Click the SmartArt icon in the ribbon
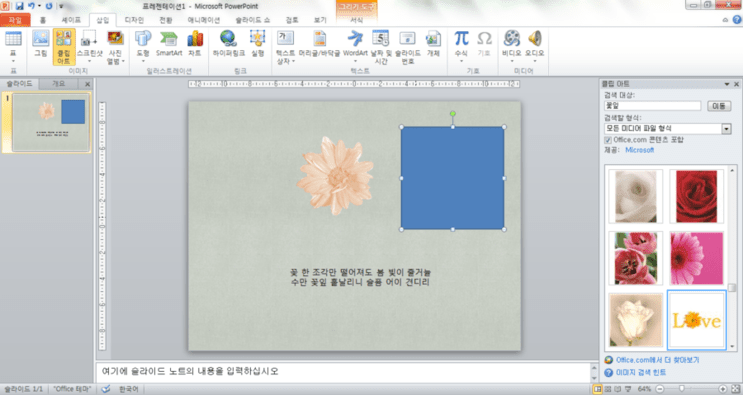Screen dimensions: 743x395 169,44
